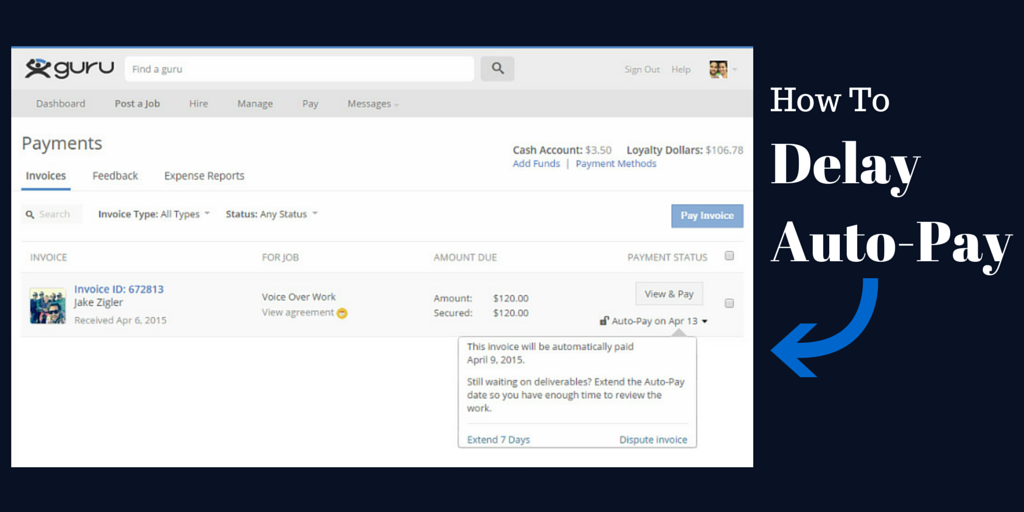Viewport: 1024px width, 512px height.
Task: Focus the invoices Search field
Action: point(52,214)
